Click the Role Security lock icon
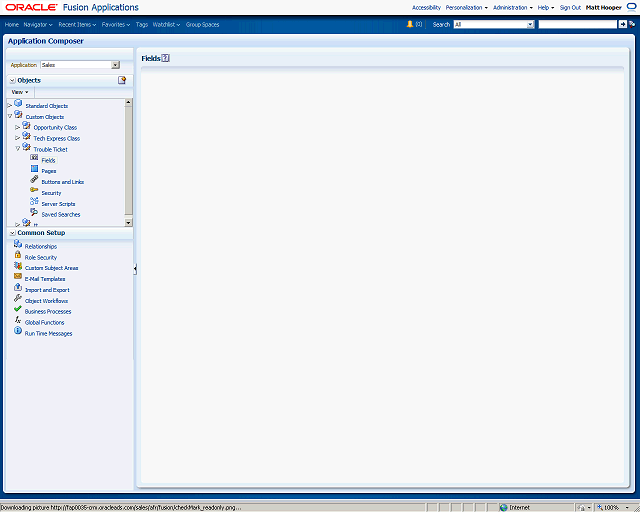Screen dimensions: 640x512 click(x=18, y=255)
